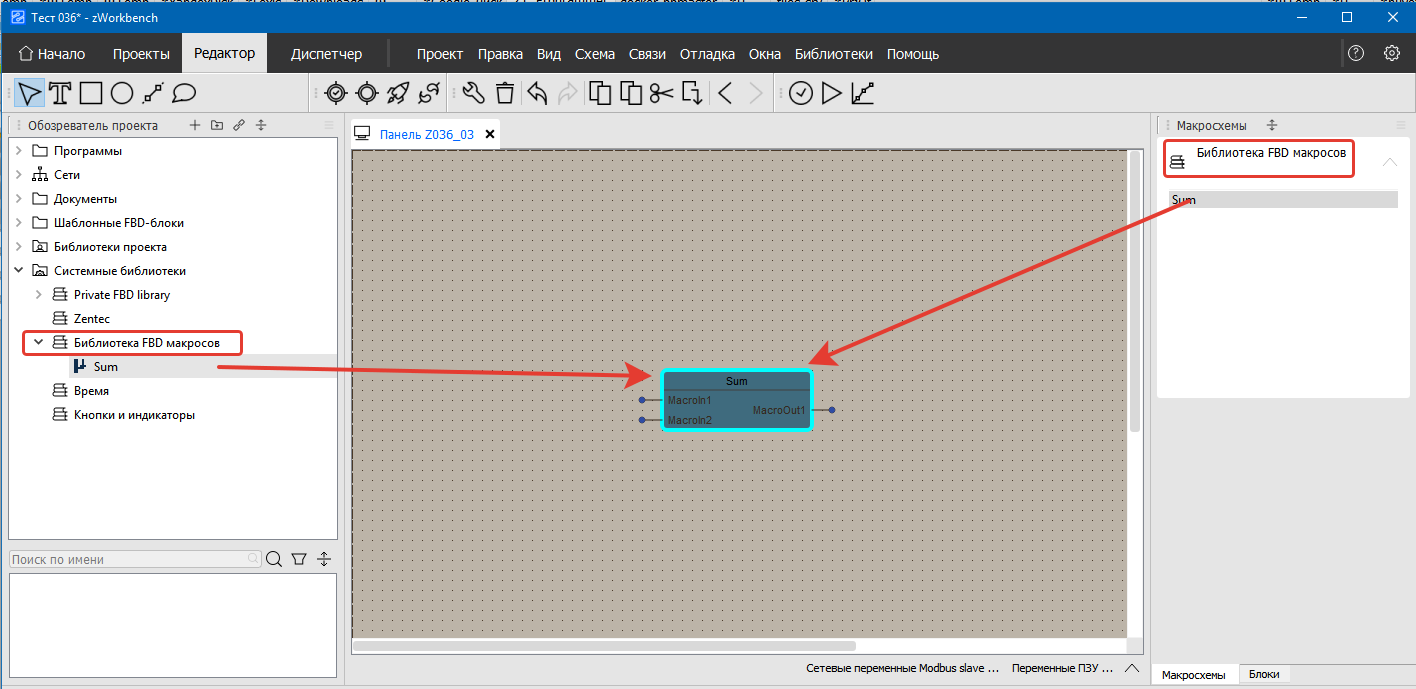Collapse the Библиотека FBD макросов right panel

1389,162
